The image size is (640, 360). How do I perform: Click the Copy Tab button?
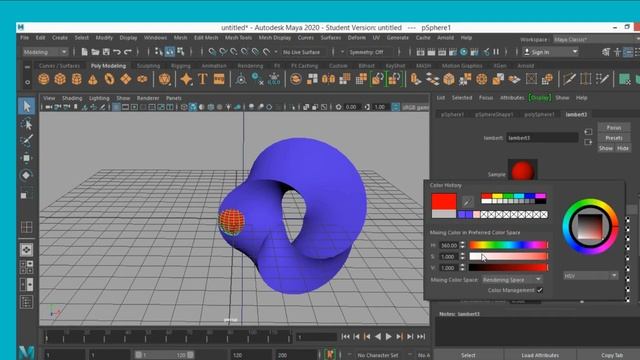click(x=612, y=355)
